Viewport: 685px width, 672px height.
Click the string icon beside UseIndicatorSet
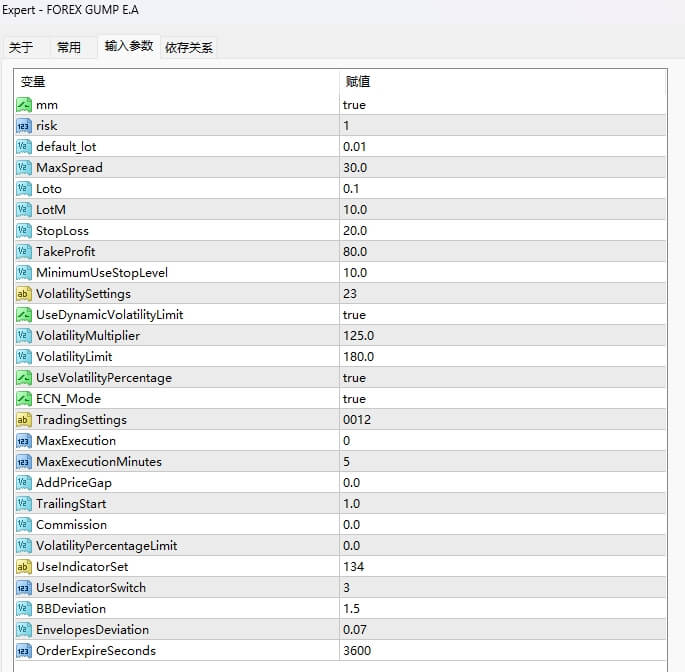click(24, 567)
